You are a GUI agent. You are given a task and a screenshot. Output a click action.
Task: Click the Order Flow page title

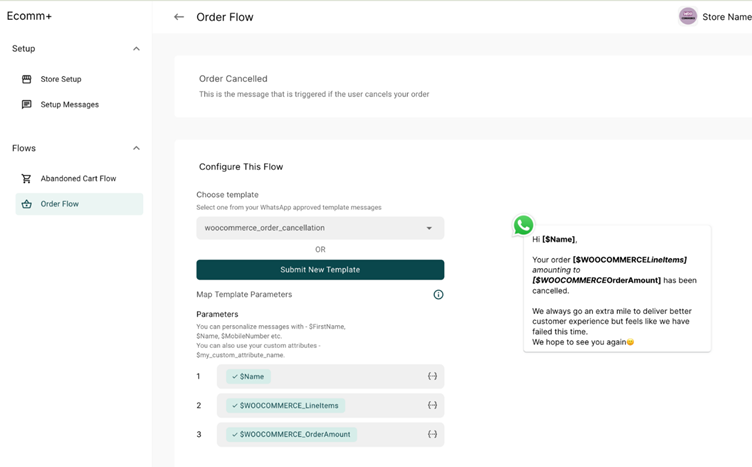[x=224, y=17]
